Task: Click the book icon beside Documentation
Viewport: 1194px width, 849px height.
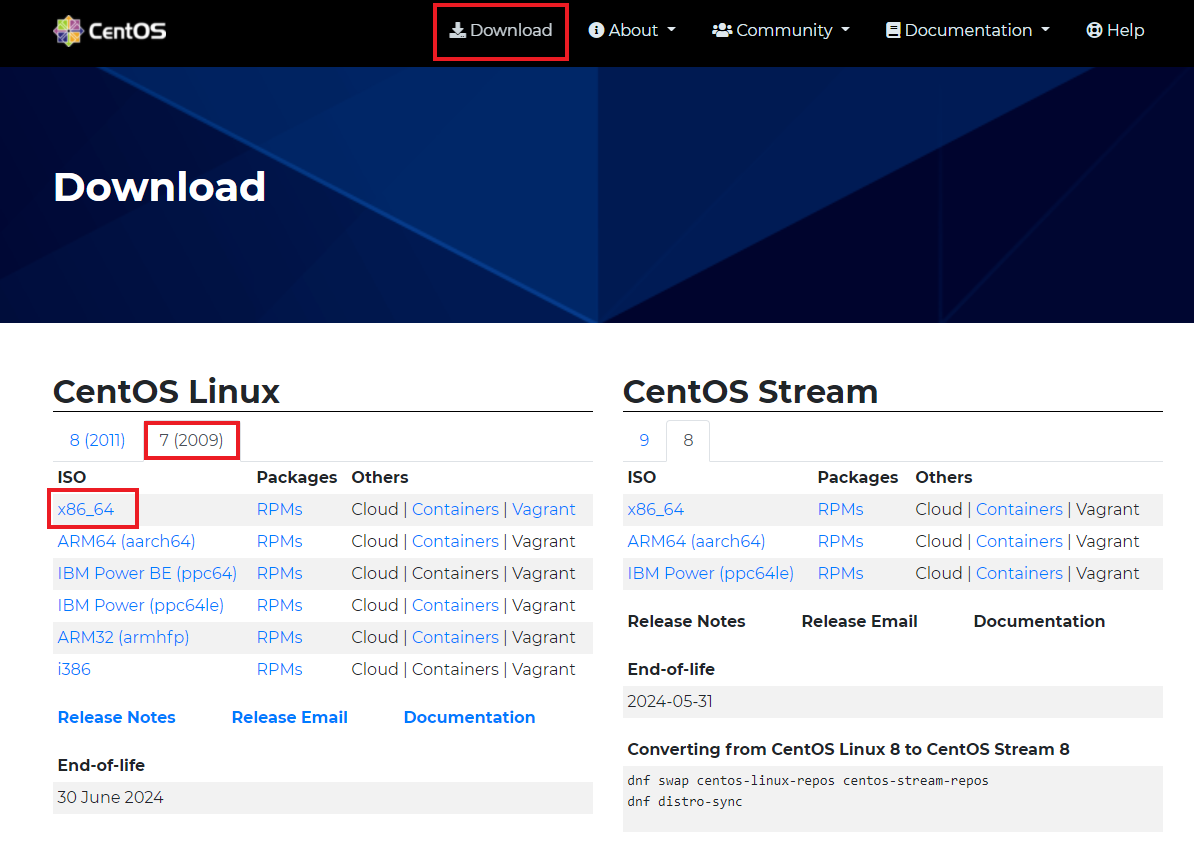Action: pyautogui.click(x=893, y=30)
